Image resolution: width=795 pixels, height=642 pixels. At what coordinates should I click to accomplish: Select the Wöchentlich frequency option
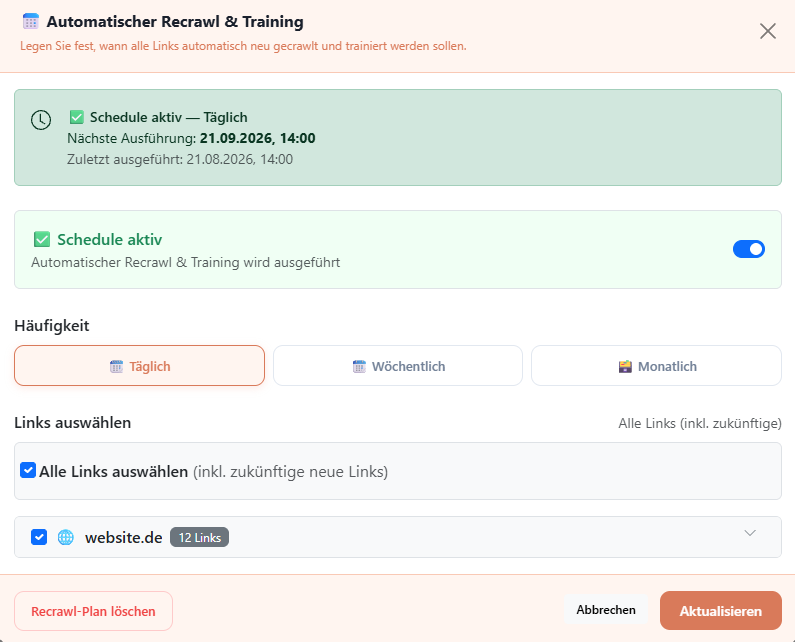pyautogui.click(x=398, y=366)
